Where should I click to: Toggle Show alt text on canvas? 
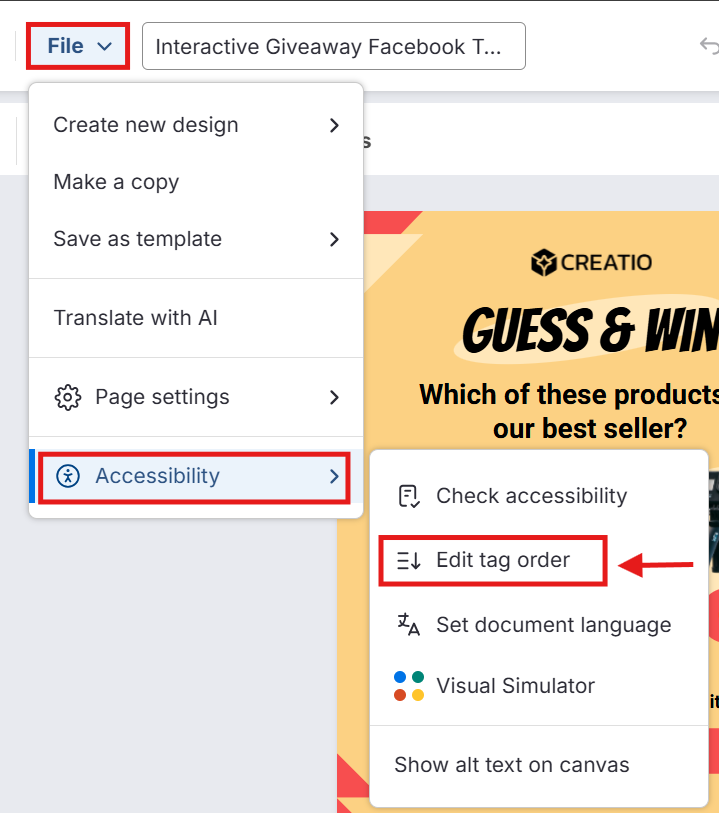click(x=511, y=765)
